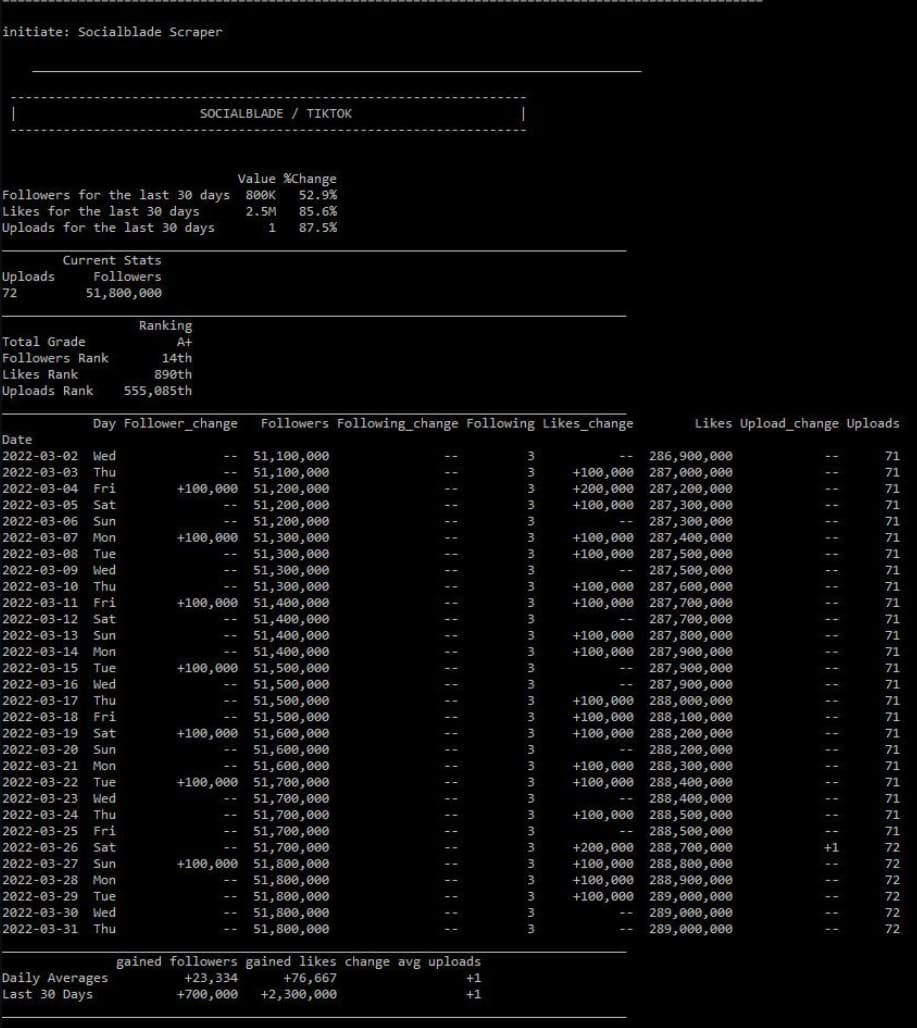Click the 'Current Stats' heading
This screenshot has width=917, height=1028.
coord(111,260)
